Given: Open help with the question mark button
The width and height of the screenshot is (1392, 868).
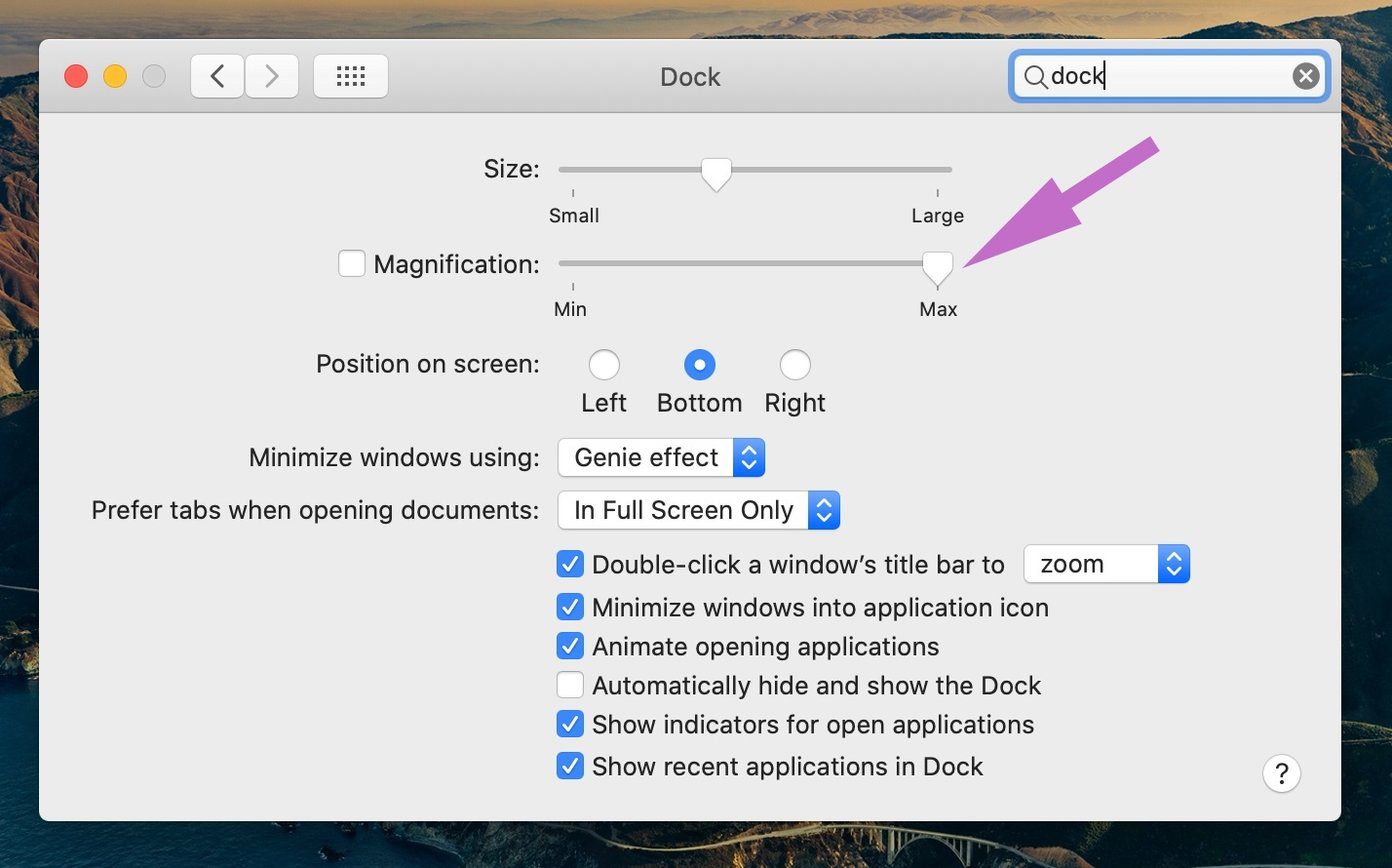Looking at the screenshot, I should click(x=1281, y=773).
